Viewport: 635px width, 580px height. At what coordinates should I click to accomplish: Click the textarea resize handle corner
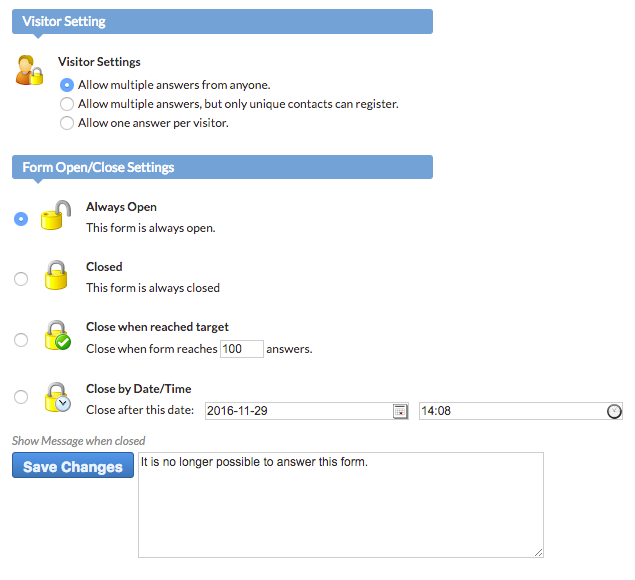click(538, 552)
